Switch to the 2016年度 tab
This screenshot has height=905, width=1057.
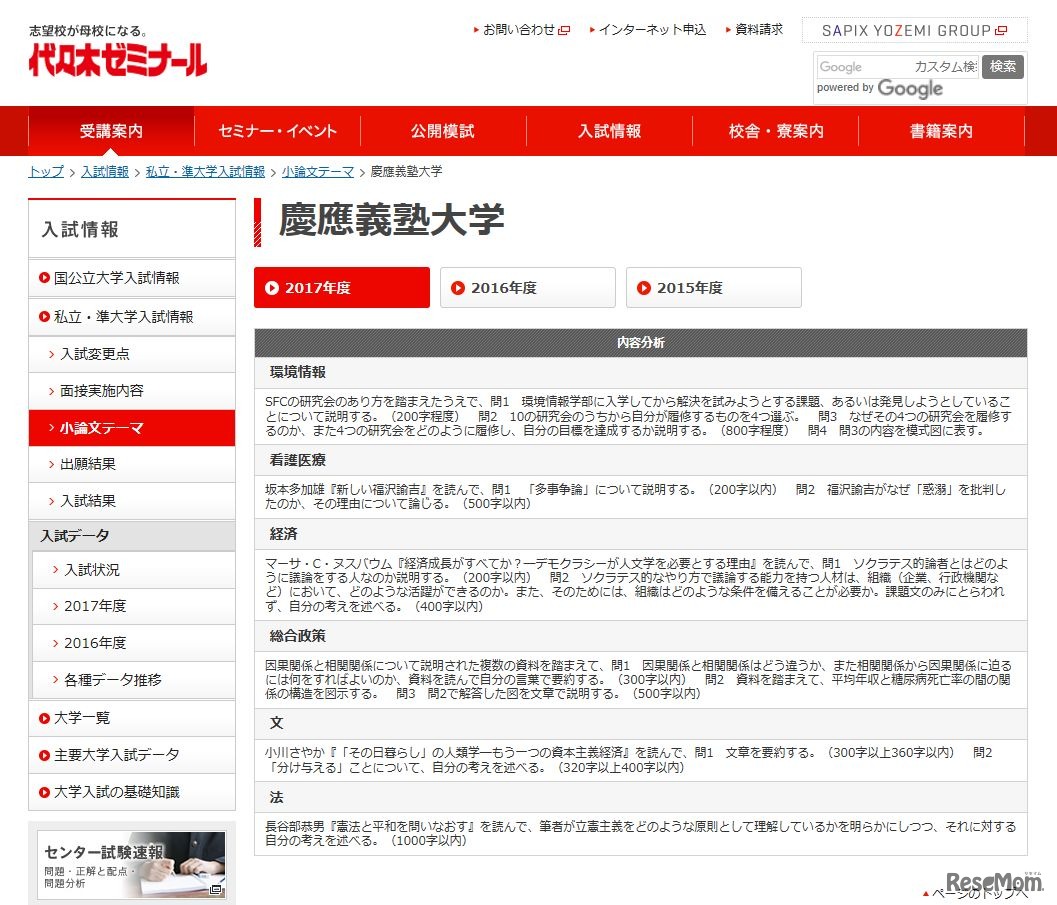click(x=527, y=288)
